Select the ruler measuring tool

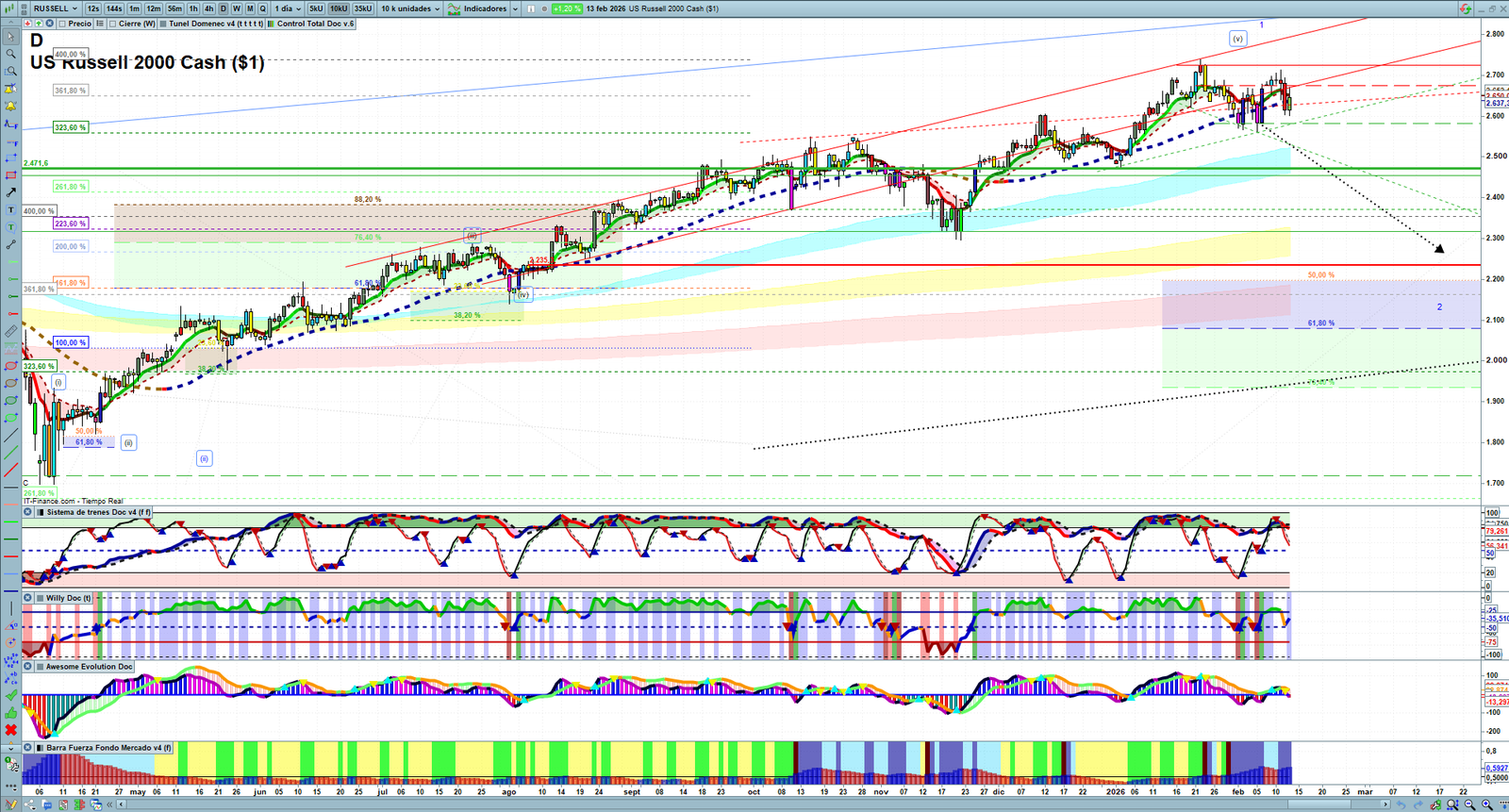[x=10, y=331]
